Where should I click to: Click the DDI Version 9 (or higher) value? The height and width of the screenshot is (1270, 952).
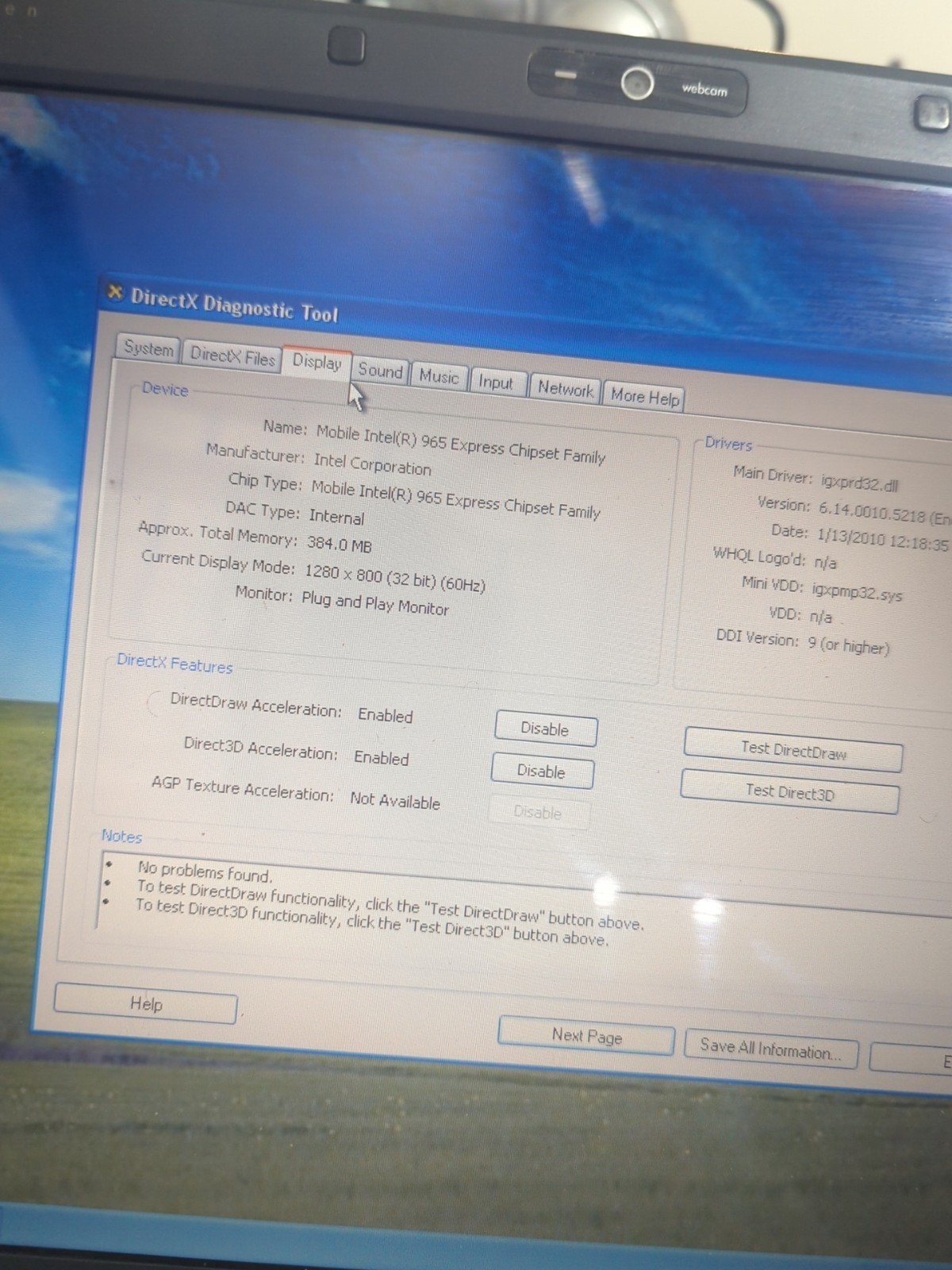[x=848, y=645]
